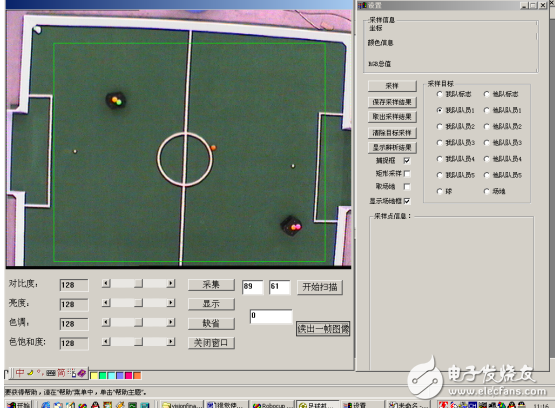
Task: Click the 保存采样结果 button
Action: pyautogui.click(x=392, y=102)
